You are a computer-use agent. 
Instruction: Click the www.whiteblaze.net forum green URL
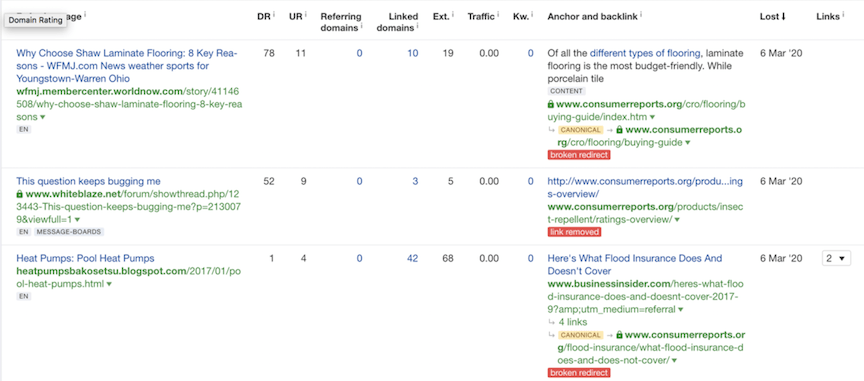129,207
